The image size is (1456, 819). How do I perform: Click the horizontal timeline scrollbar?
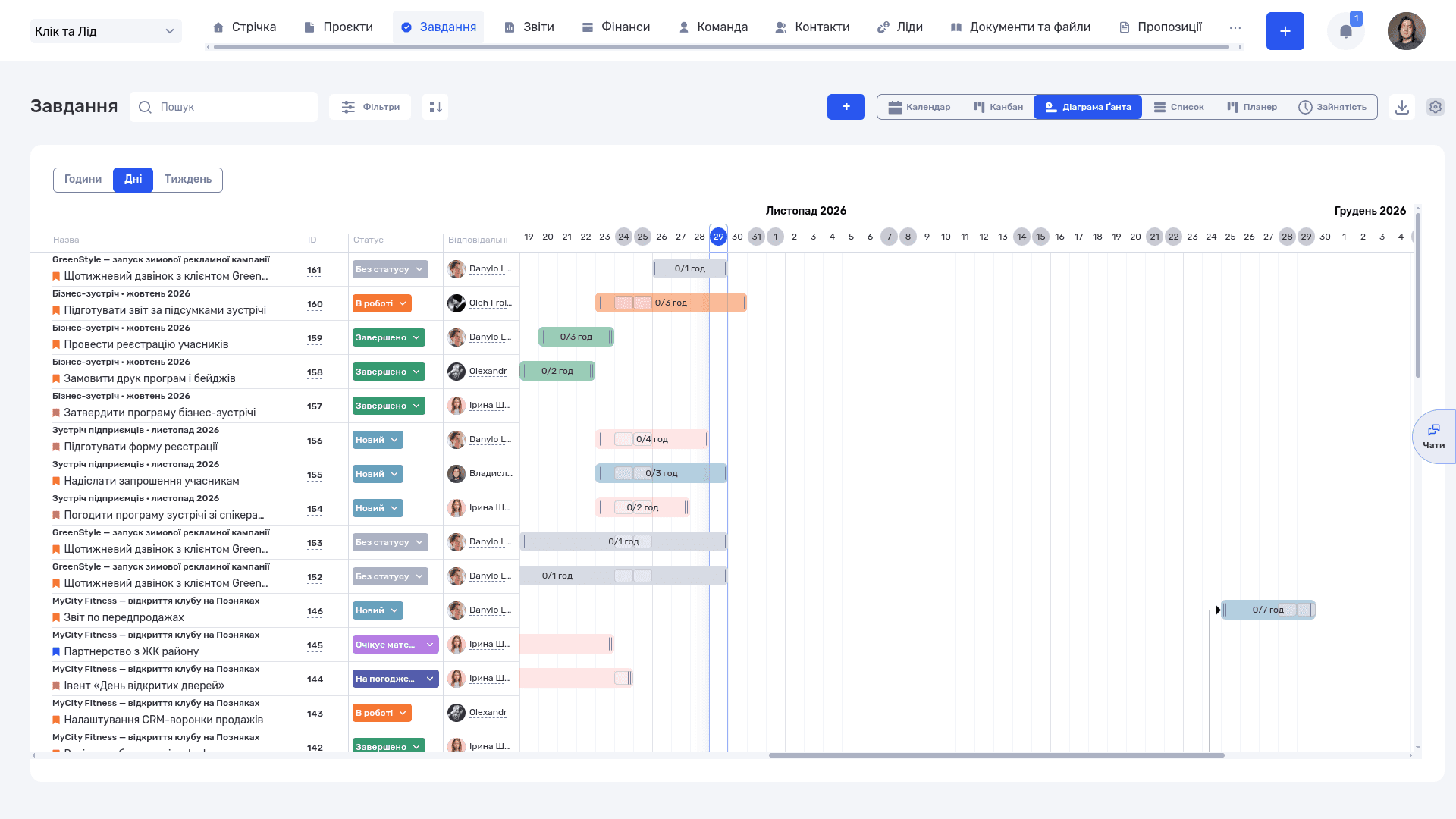pos(996,755)
